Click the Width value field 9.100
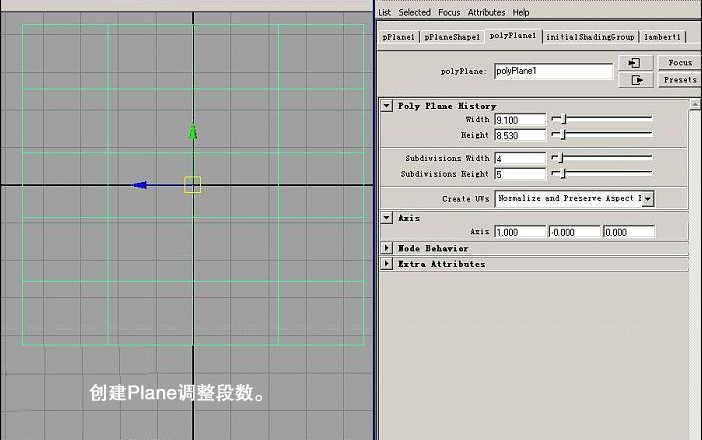The width and height of the screenshot is (702, 440). pos(520,120)
